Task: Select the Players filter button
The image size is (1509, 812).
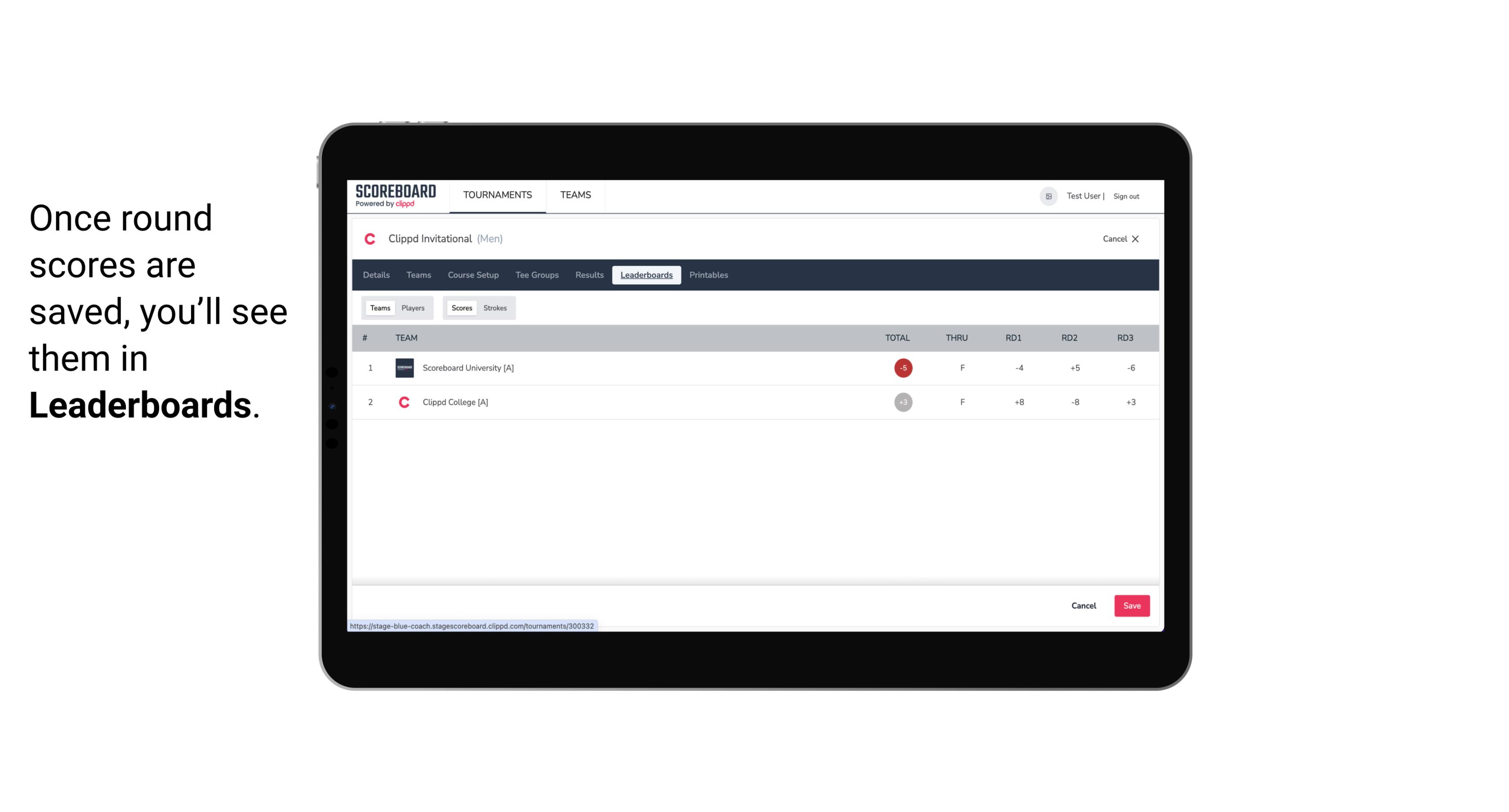Action: tap(413, 308)
